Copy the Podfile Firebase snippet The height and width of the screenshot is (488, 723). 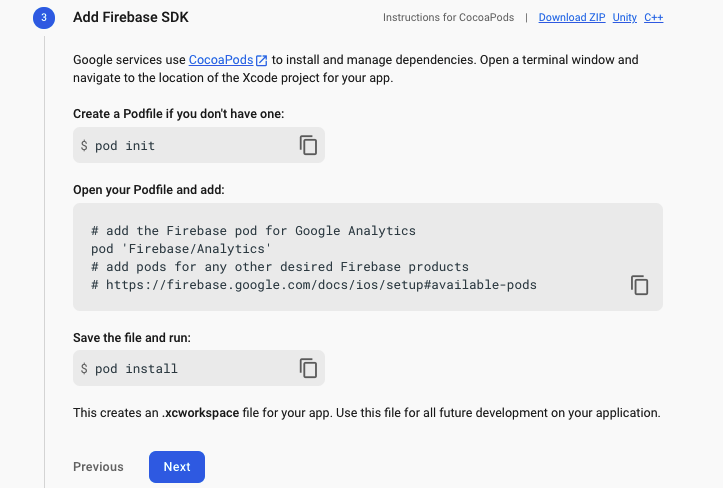click(639, 285)
